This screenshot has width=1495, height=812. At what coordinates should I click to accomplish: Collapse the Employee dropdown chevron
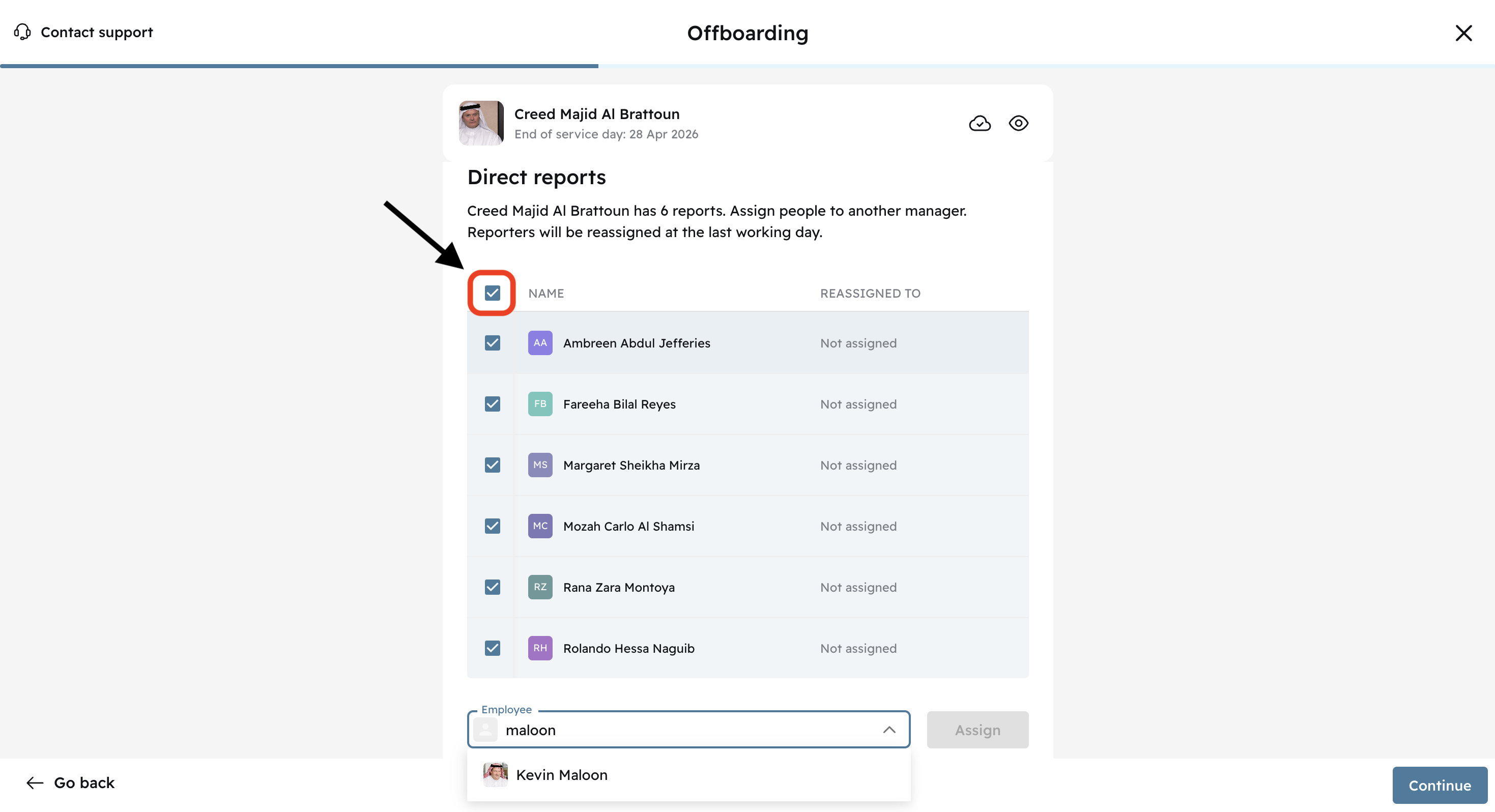point(888,730)
